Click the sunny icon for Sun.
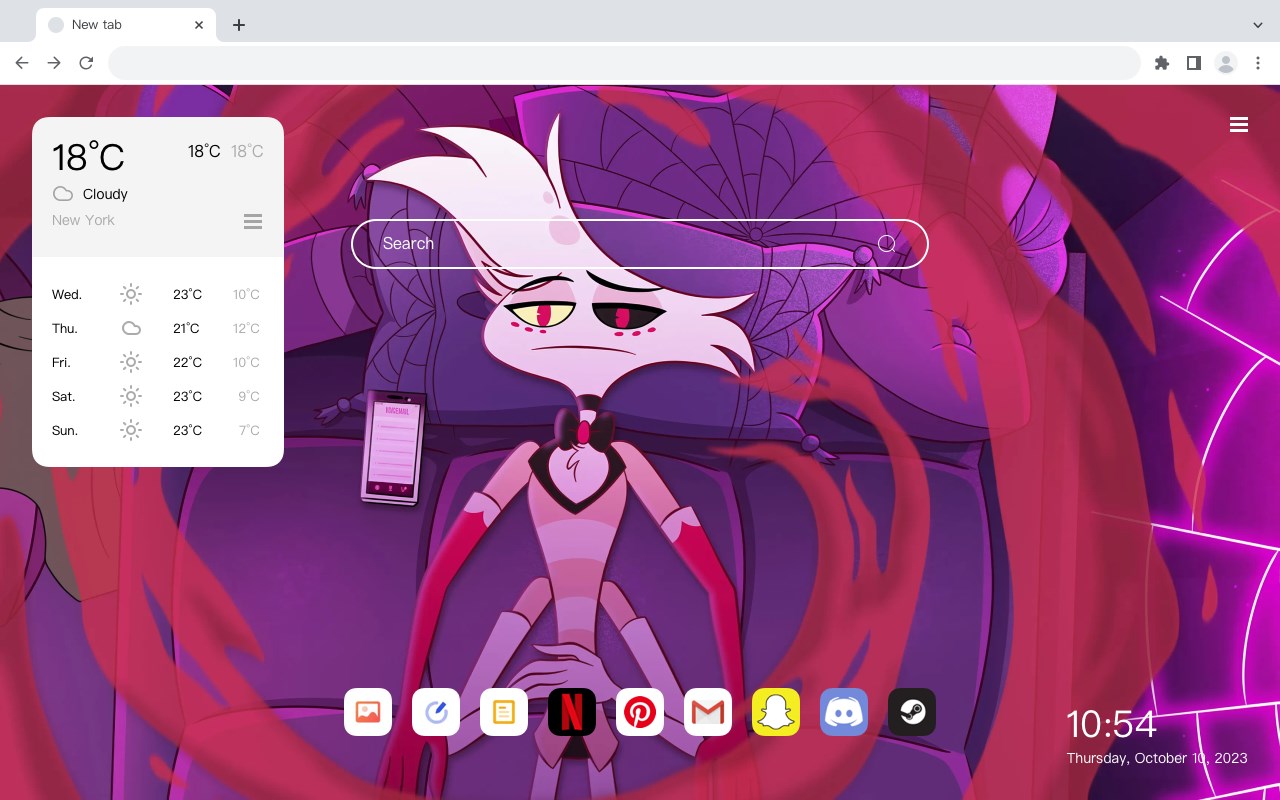The width and height of the screenshot is (1280, 800). point(131,430)
